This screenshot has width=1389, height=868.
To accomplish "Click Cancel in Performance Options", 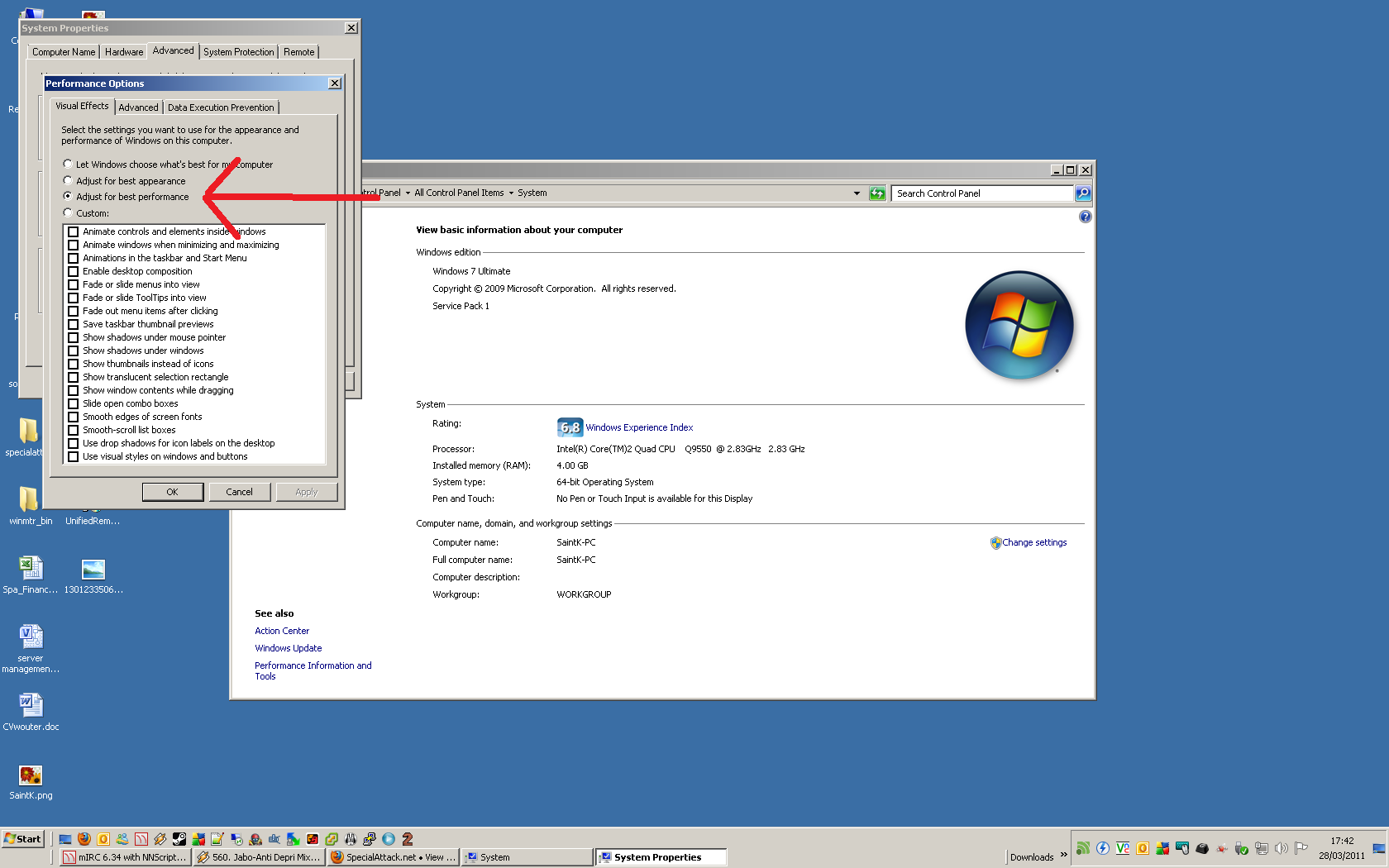I will tap(240, 492).
